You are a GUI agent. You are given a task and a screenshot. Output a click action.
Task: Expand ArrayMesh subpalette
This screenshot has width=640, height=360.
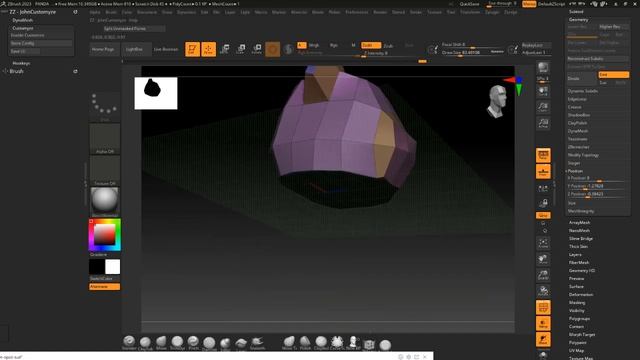pos(579,222)
